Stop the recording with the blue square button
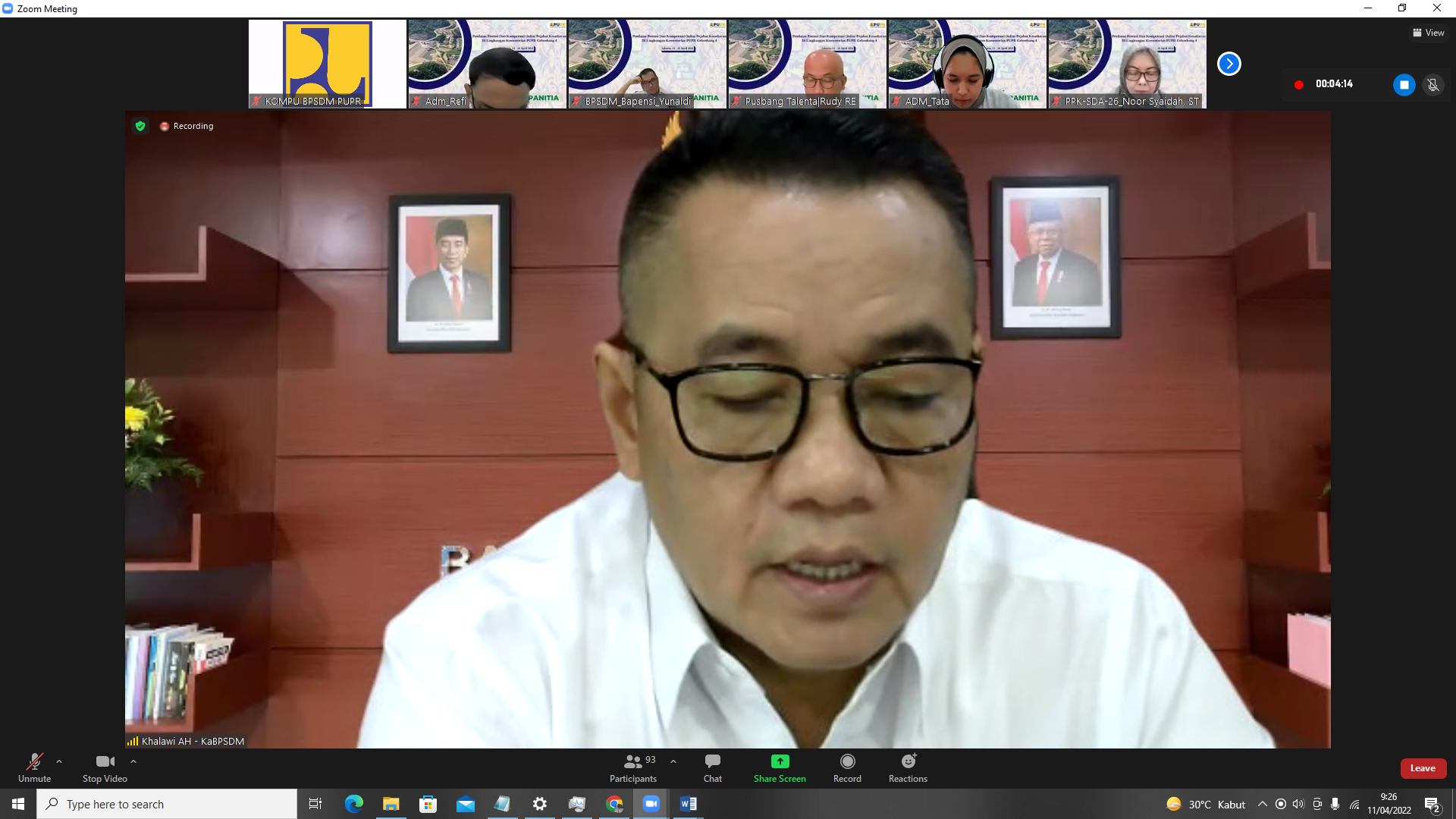The width and height of the screenshot is (1456, 819). pos(1404,84)
